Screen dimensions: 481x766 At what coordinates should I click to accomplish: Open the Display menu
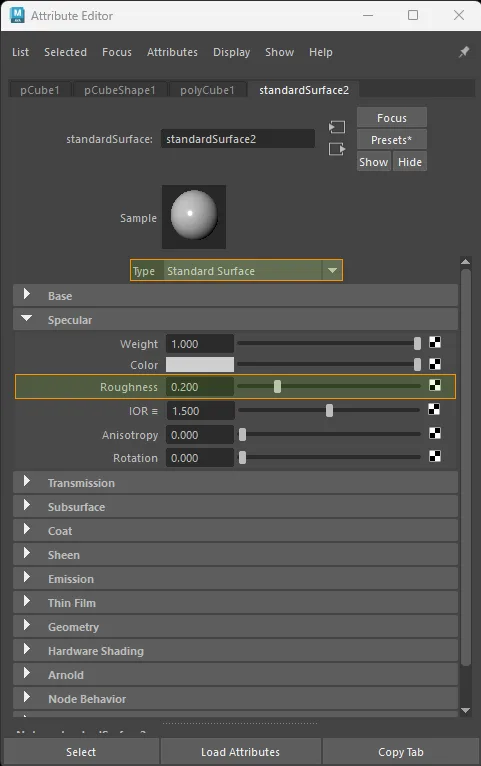coord(231,52)
